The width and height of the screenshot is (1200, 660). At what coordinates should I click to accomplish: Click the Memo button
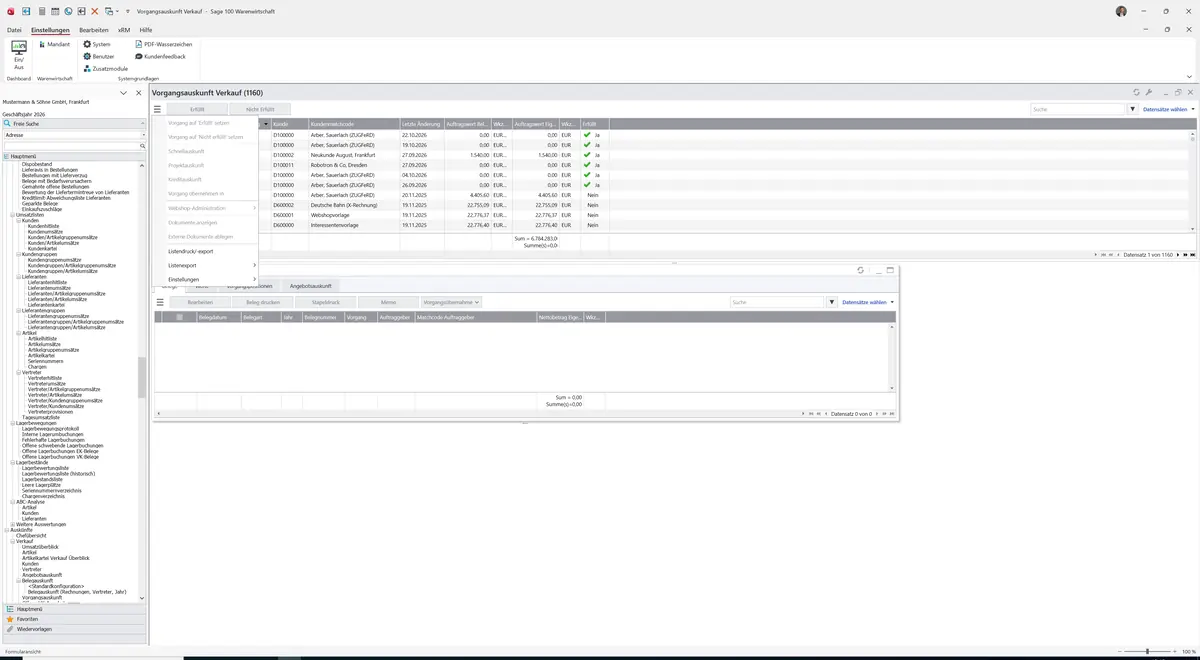tap(388, 302)
